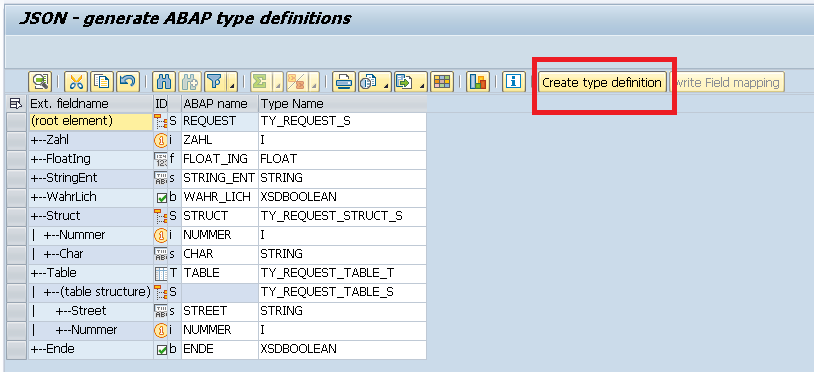Click the STREET ABAP name cell
This screenshot has height=372, width=814.
pyautogui.click(x=219, y=311)
